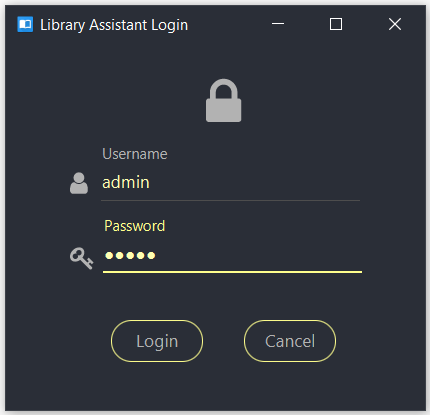The height and width of the screenshot is (415, 430).
Task: Click the gray underline beneath the username field
Action: pos(231,201)
